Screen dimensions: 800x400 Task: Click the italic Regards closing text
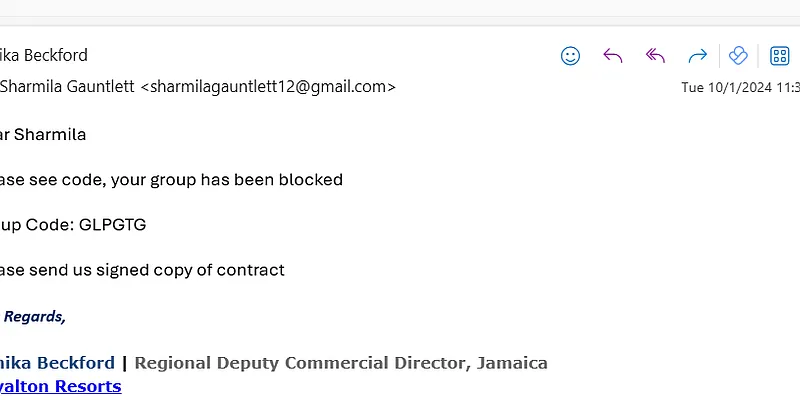[35, 317]
